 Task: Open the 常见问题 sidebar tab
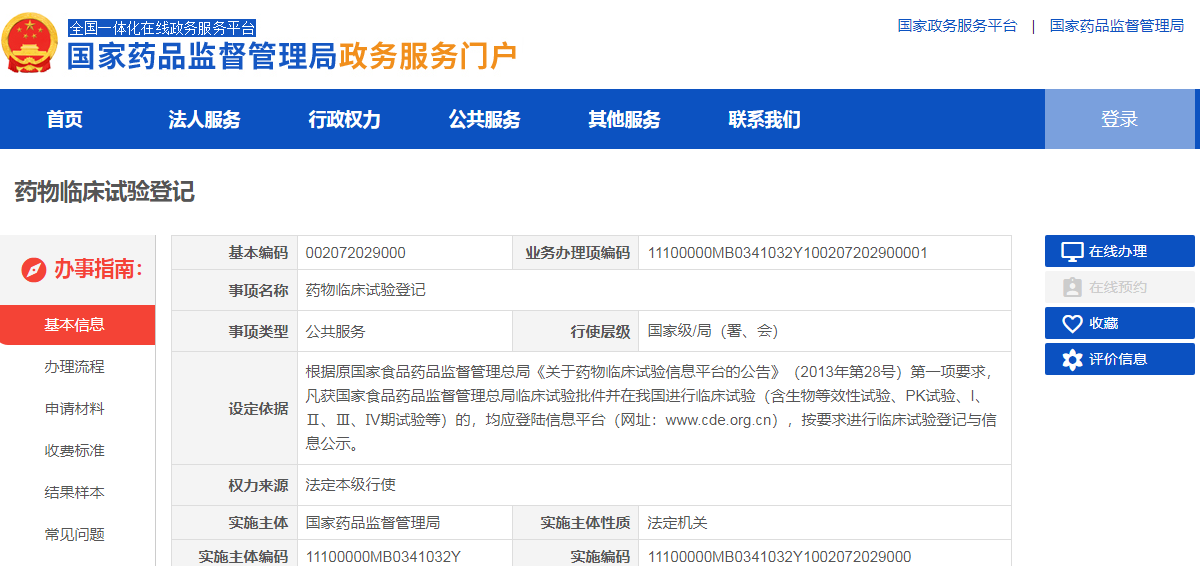click(x=75, y=535)
